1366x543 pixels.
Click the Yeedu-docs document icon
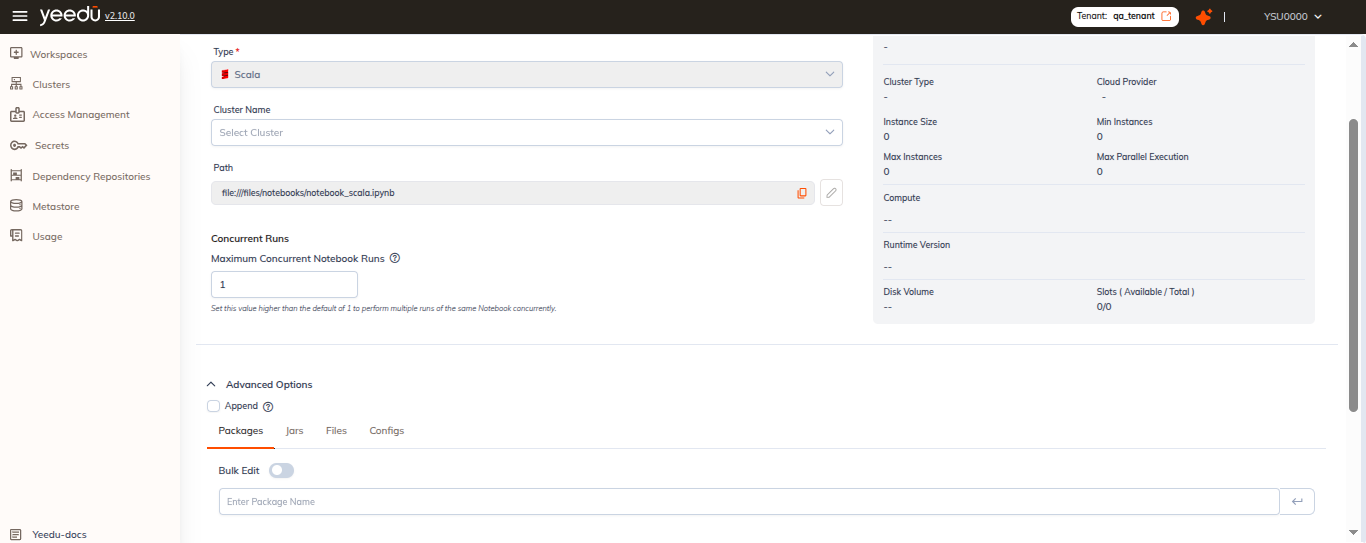[16, 534]
